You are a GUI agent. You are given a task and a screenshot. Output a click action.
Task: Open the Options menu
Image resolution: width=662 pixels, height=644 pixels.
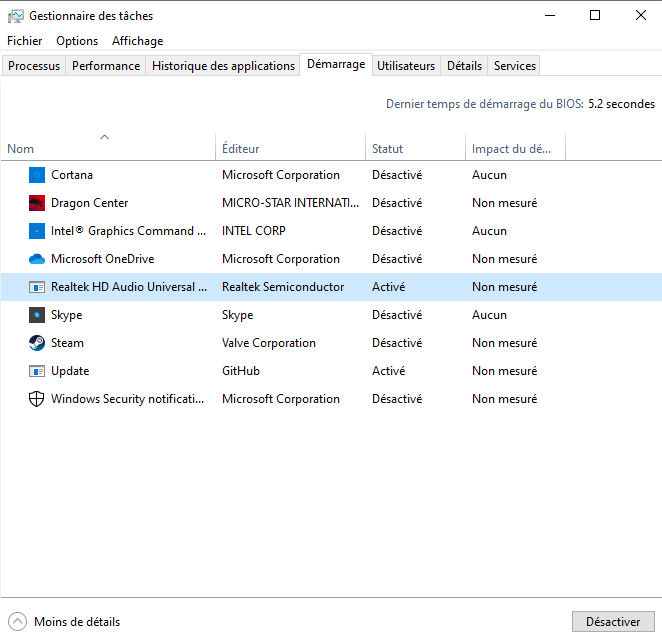tap(77, 41)
